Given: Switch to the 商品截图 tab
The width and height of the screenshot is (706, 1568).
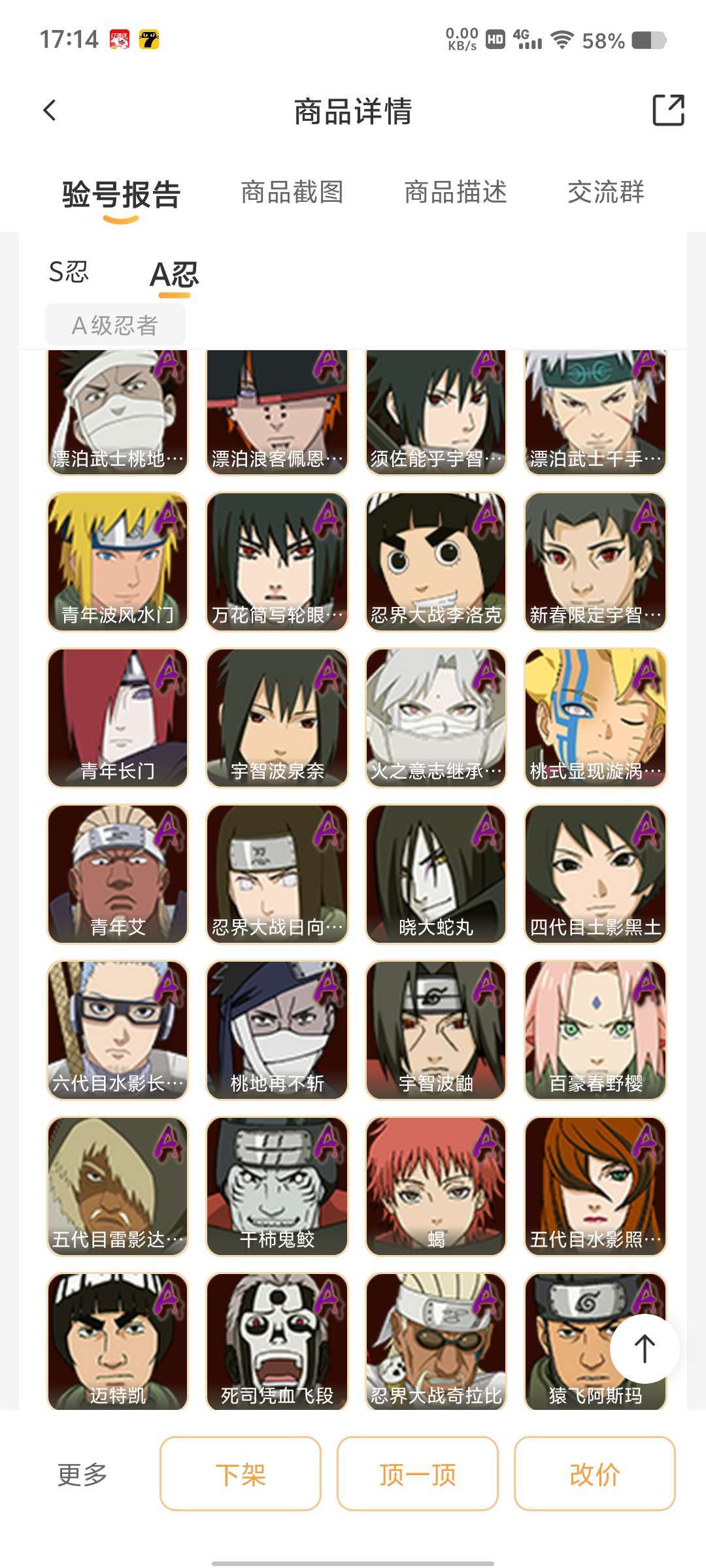Looking at the screenshot, I should pyautogui.click(x=292, y=192).
